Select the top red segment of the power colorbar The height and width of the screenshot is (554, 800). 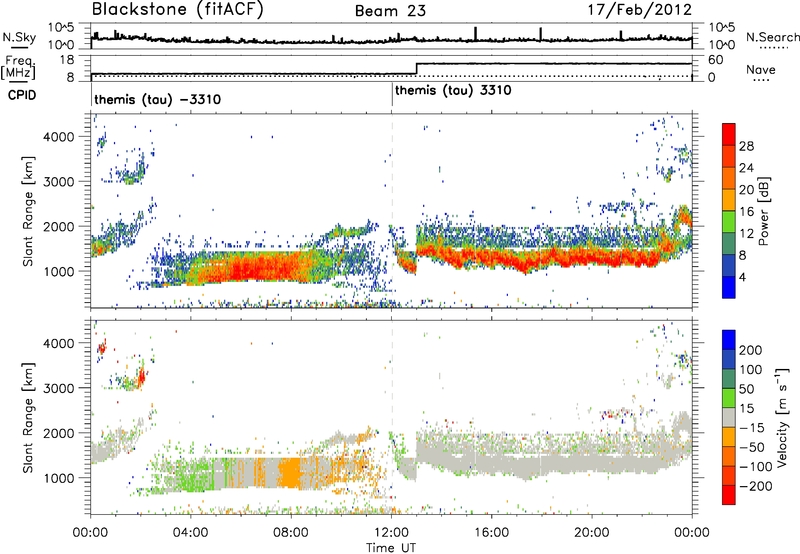point(729,135)
